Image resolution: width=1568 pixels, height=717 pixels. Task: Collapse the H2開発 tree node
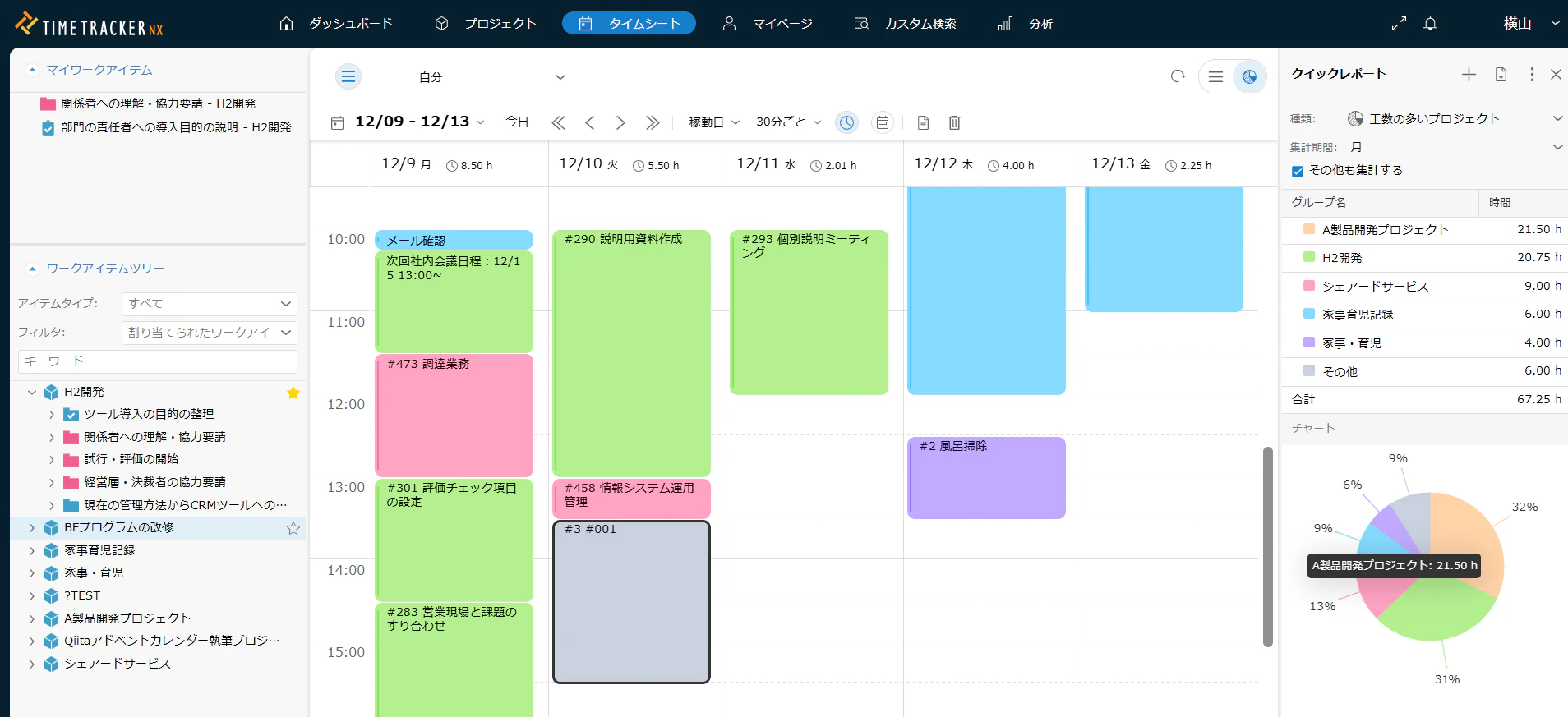[32, 393]
